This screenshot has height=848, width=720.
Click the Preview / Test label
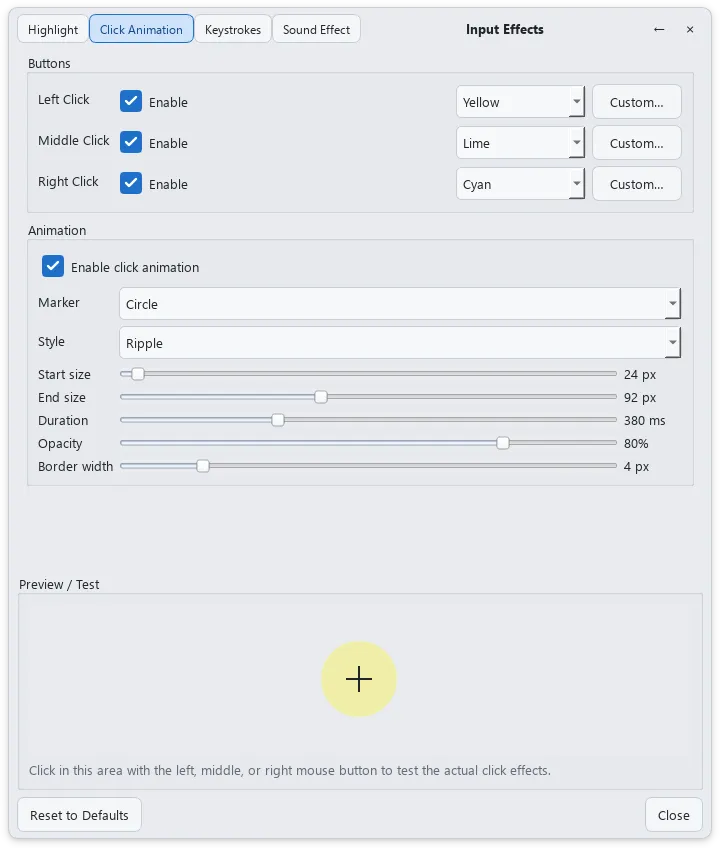point(59,585)
